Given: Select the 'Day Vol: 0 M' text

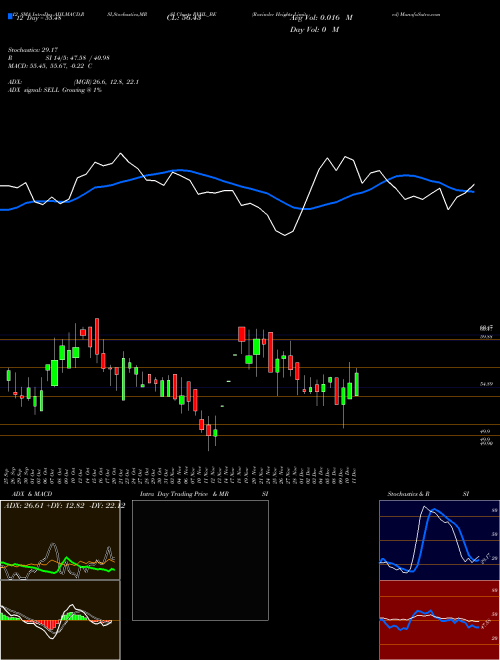Looking at the screenshot, I should (x=314, y=29).
